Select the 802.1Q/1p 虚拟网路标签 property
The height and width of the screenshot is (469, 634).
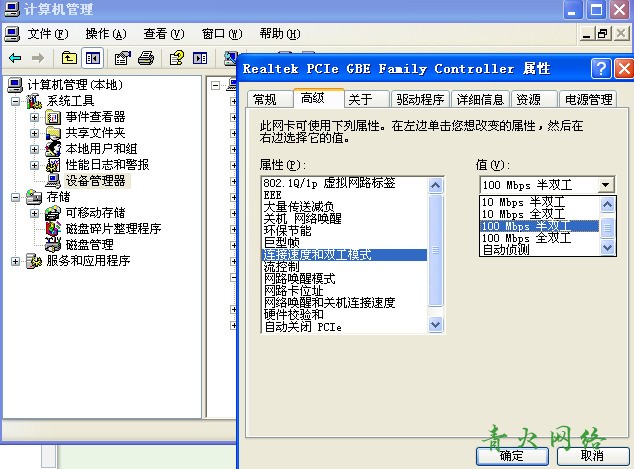click(344, 183)
